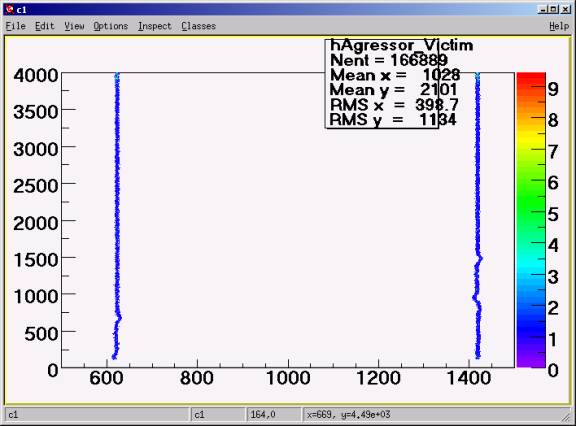Open the Help menu

(559, 26)
